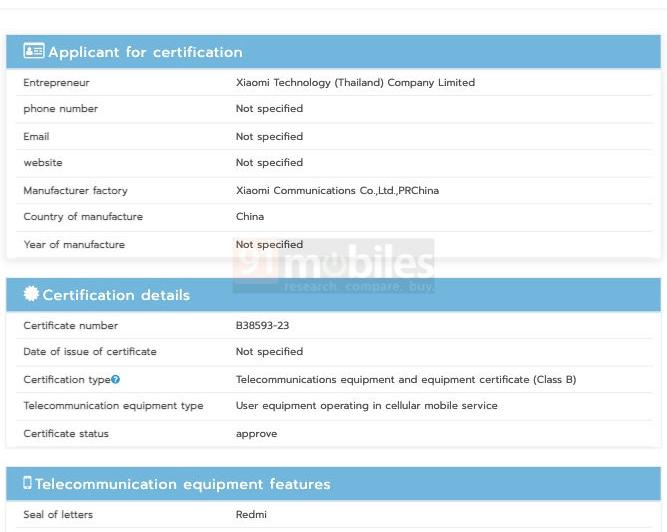Select the Redmi value
The height and width of the screenshot is (532, 667).
click(x=251, y=515)
